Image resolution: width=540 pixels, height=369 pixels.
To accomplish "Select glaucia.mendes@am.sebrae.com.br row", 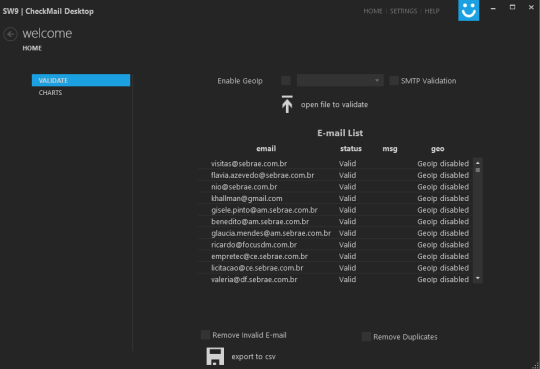I will coord(335,233).
